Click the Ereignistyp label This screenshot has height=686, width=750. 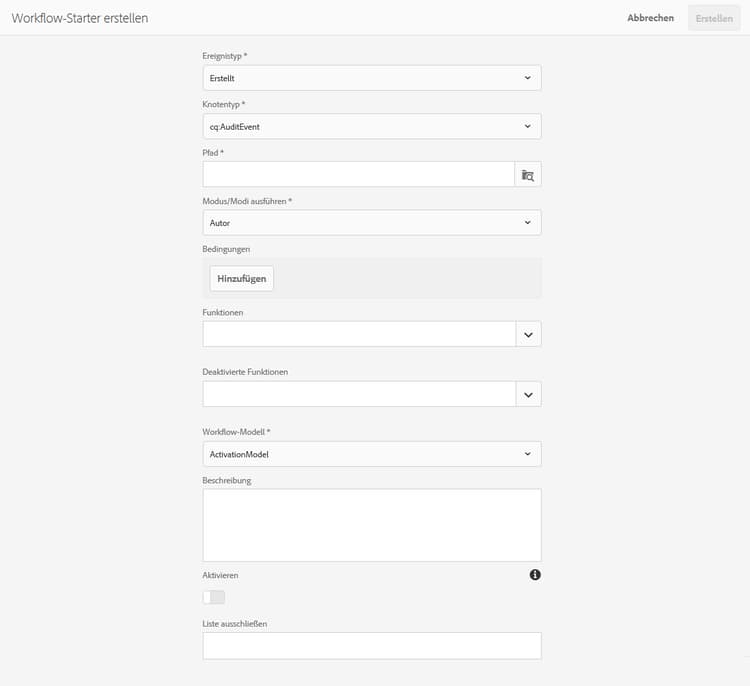click(x=224, y=56)
